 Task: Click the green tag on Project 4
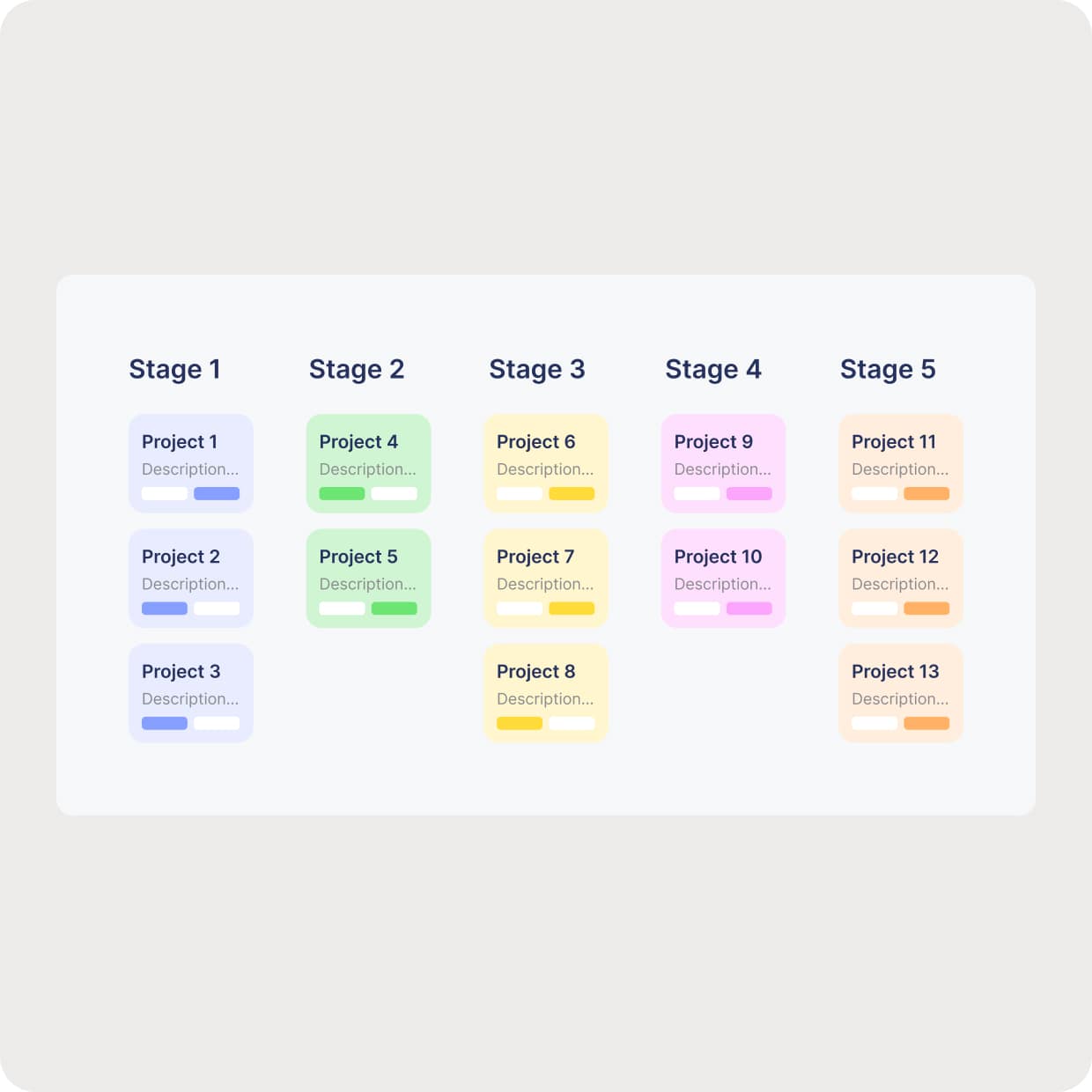342,494
